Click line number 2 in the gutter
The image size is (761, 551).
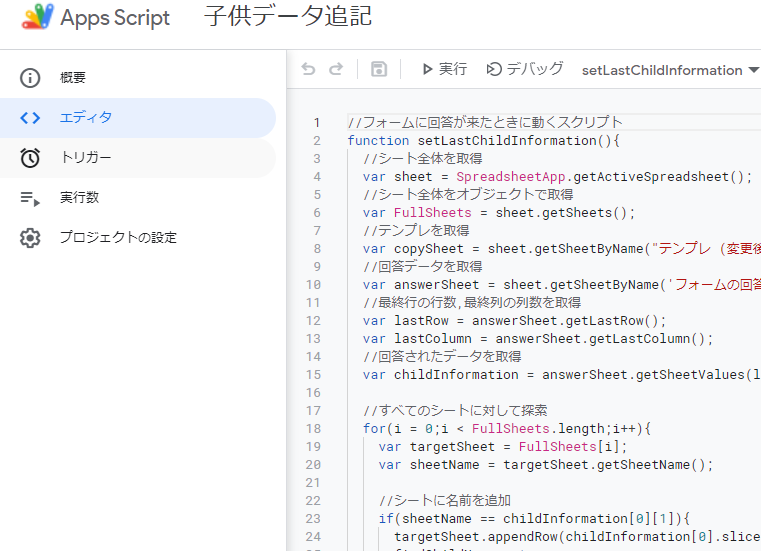pyautogui.click(x=316, y=141)
